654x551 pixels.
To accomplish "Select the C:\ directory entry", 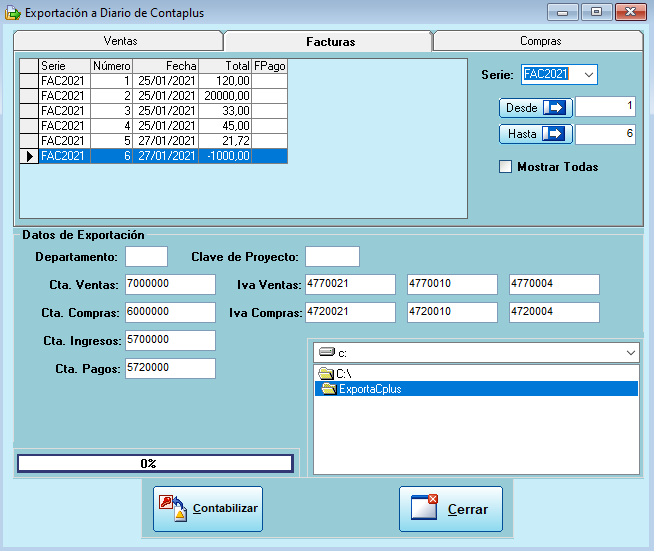I will pos(476,373).
